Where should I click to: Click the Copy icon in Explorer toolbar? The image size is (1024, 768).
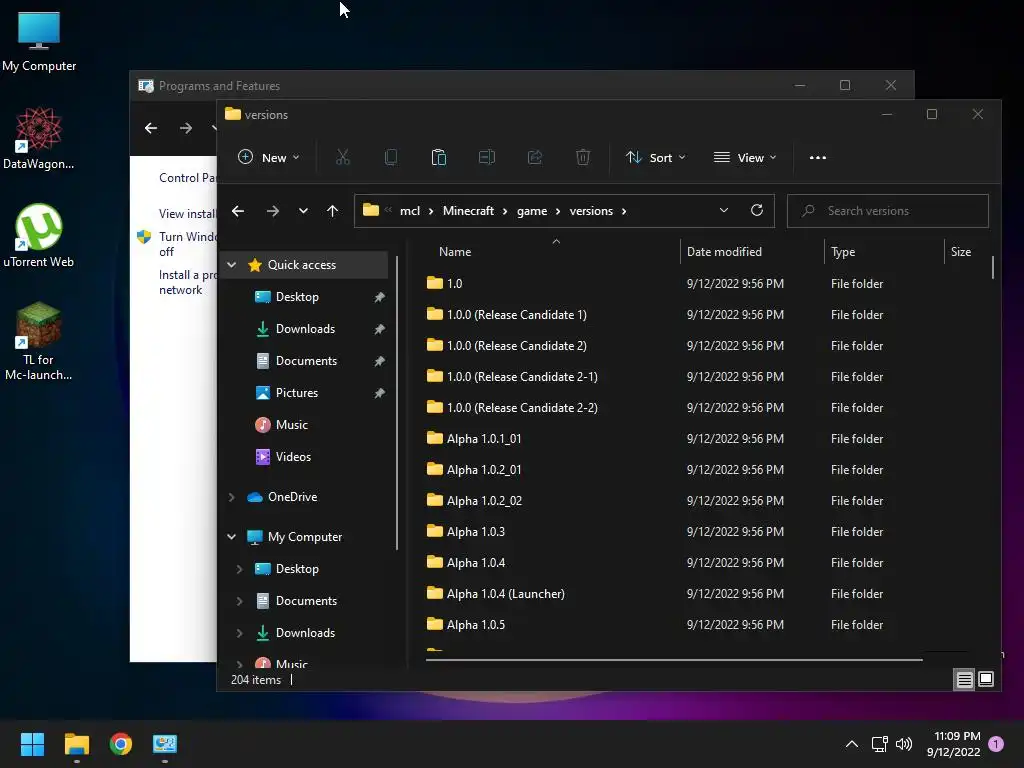[x=391, y=157]
